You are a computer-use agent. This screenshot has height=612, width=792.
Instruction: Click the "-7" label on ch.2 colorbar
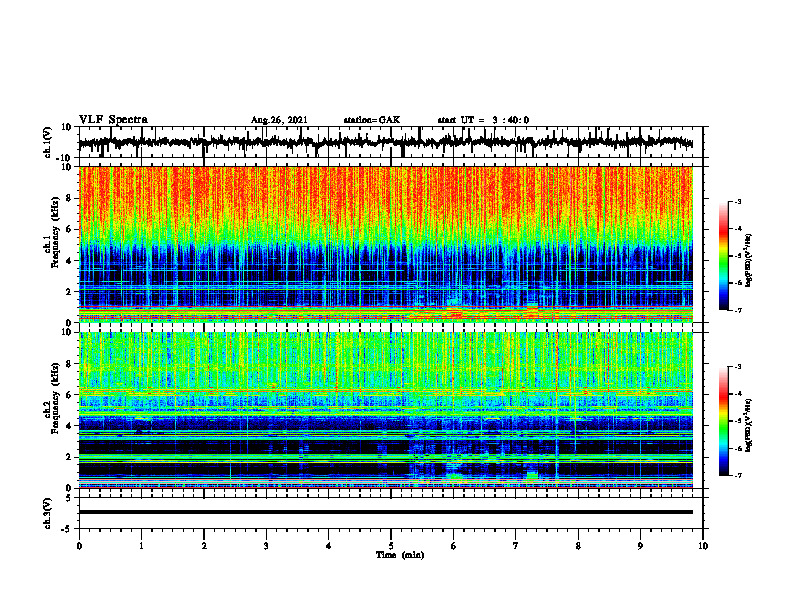(738, 475)
